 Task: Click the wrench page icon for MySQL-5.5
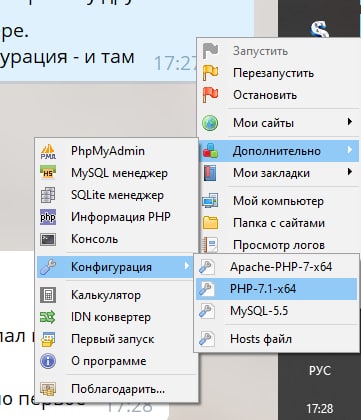click(207, 311)
